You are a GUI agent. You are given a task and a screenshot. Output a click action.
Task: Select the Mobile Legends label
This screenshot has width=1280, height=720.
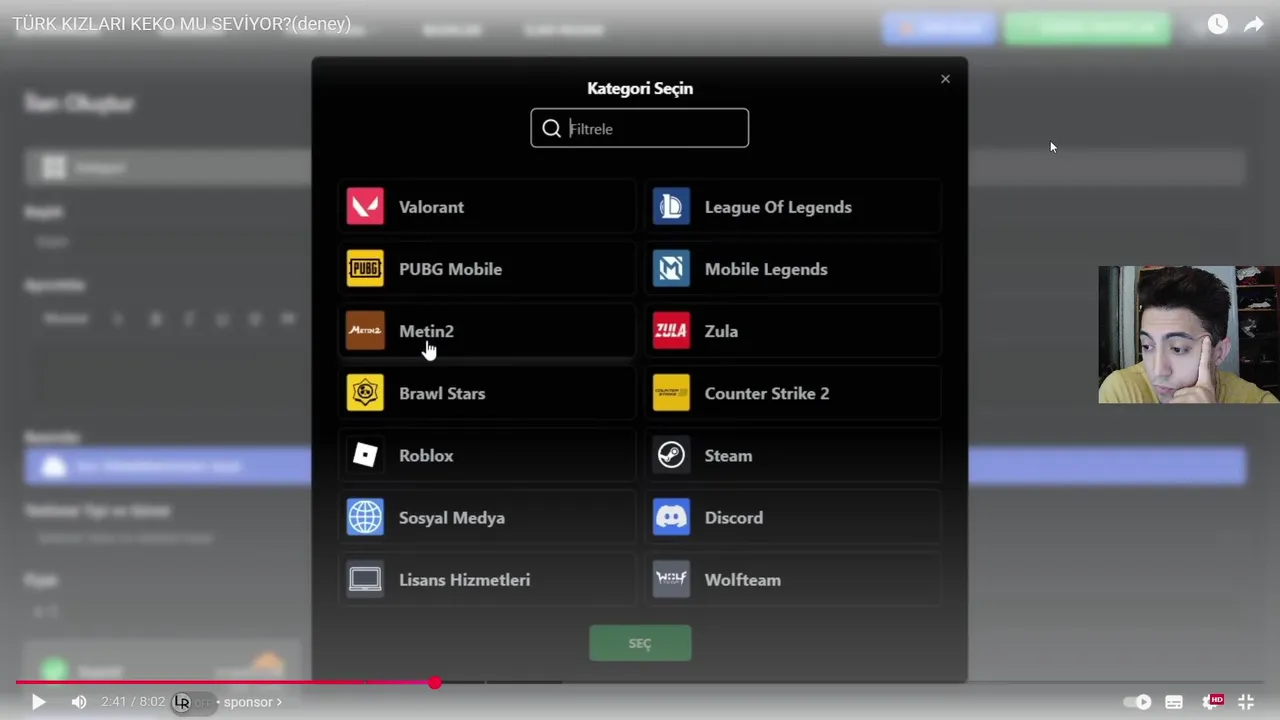pos(766,269)
